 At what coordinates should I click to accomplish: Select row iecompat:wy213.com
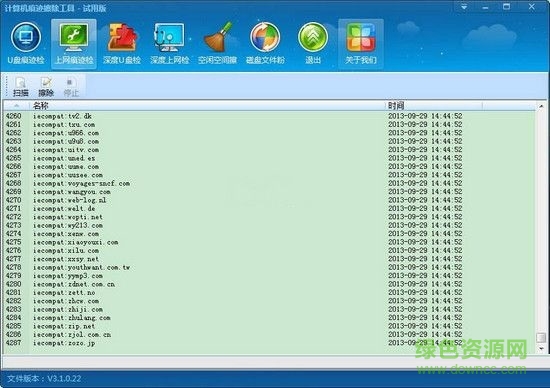pyautogui.click(x=269, y=226)
